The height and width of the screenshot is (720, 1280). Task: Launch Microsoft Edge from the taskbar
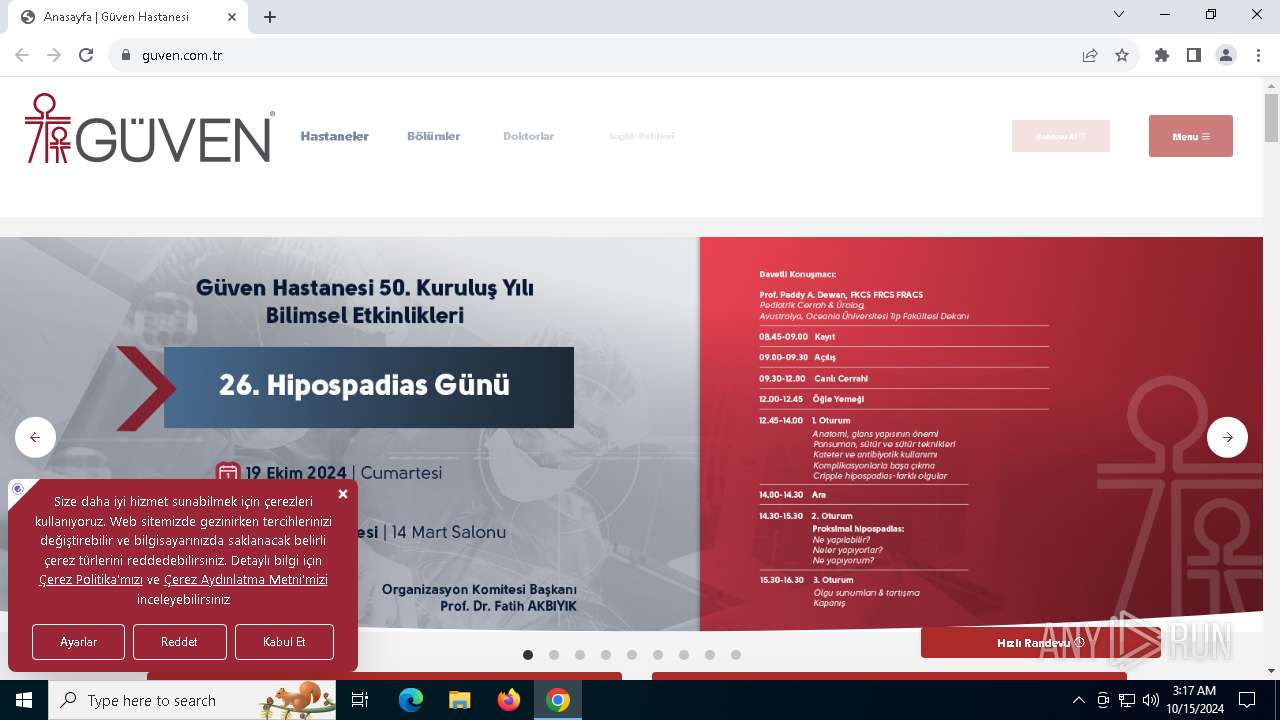pos(411,700)
